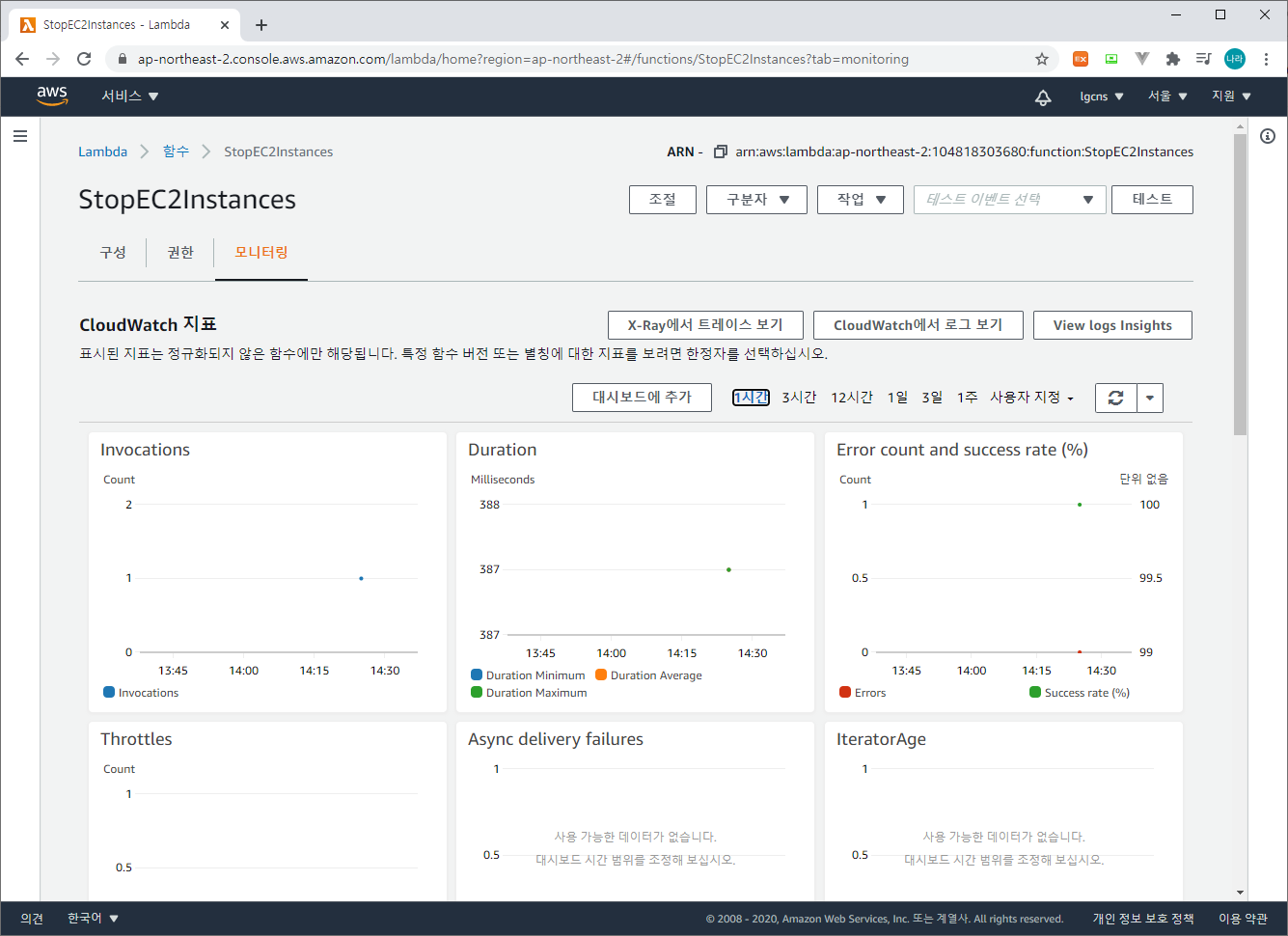Select the StopEC2Instances browser tab
1288x936 pixels.
click(123, 25)
